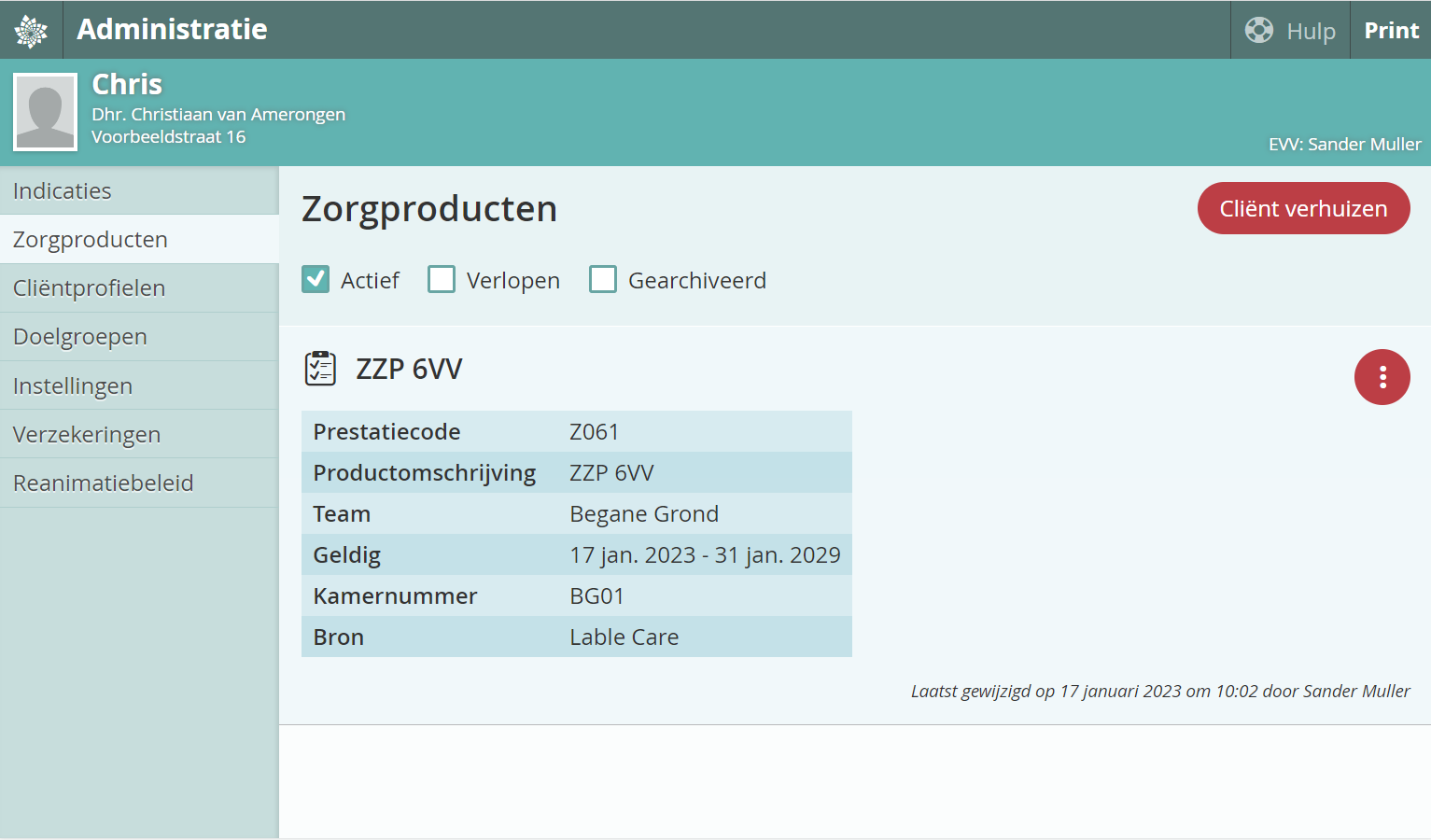
Task: Click the ZZP 6VV clipboard checklist icon
Action: pos(320,369)
